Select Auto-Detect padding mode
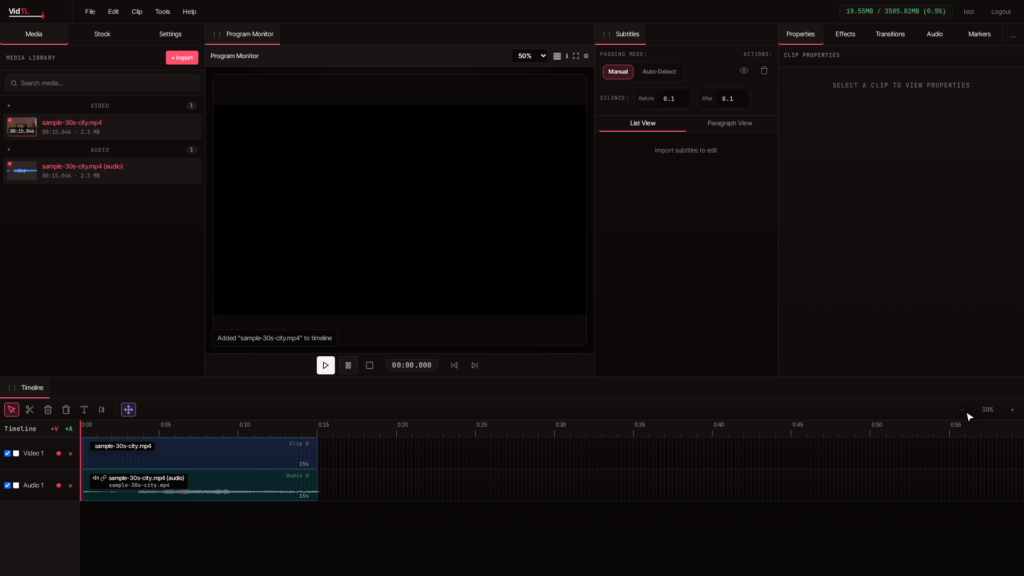 [x=659, y=72]
